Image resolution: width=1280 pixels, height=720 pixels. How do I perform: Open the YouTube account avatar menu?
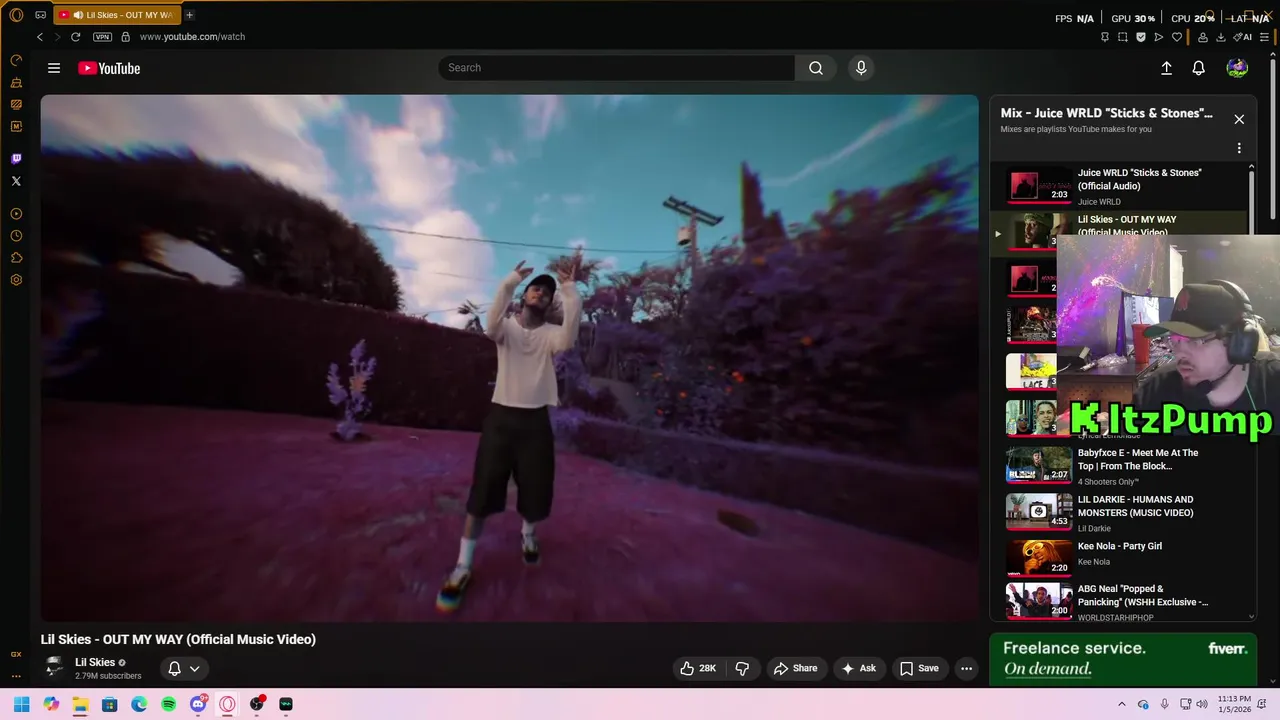click(x=1237, y=68)
